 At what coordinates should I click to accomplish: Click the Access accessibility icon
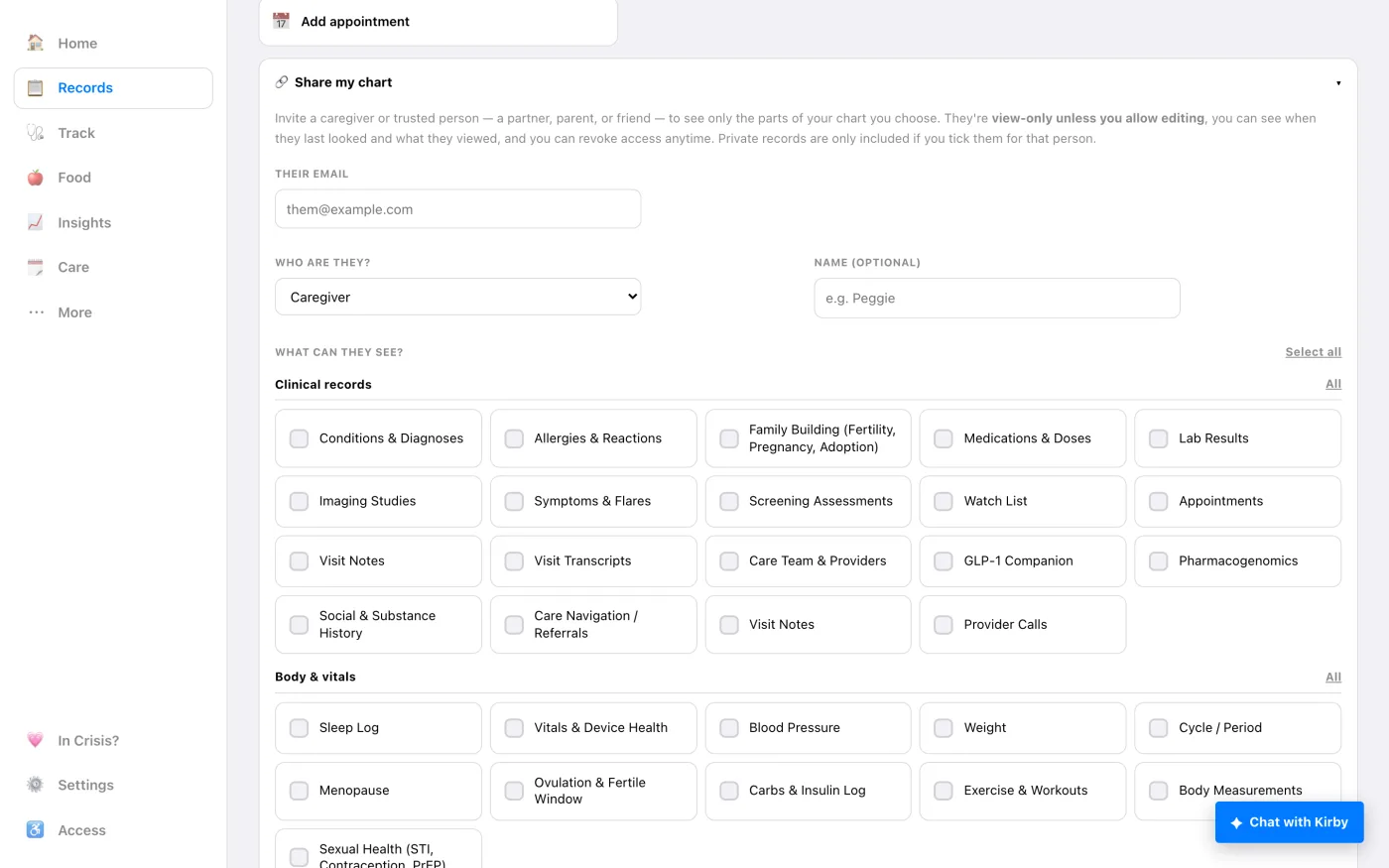[x=36, y=830]
